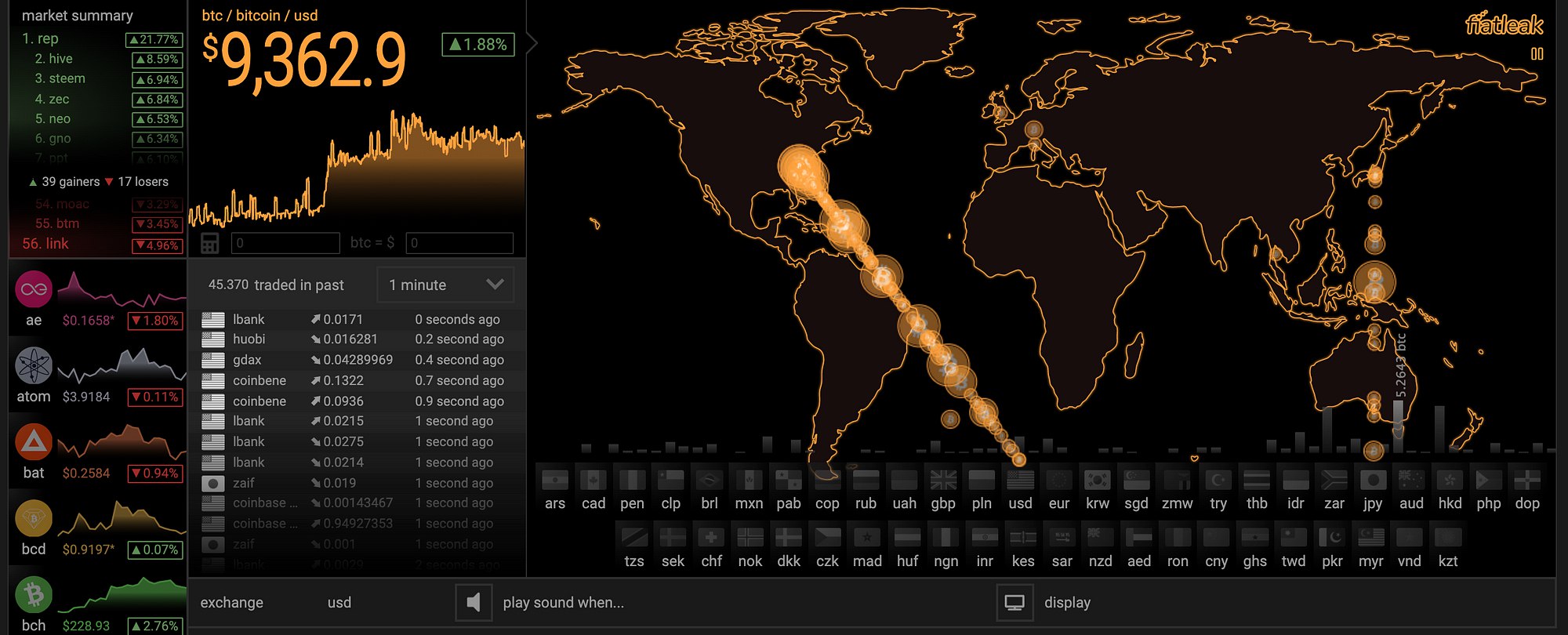Select the pkr currency flag

pyautogui.click(x=1332, y=538)
